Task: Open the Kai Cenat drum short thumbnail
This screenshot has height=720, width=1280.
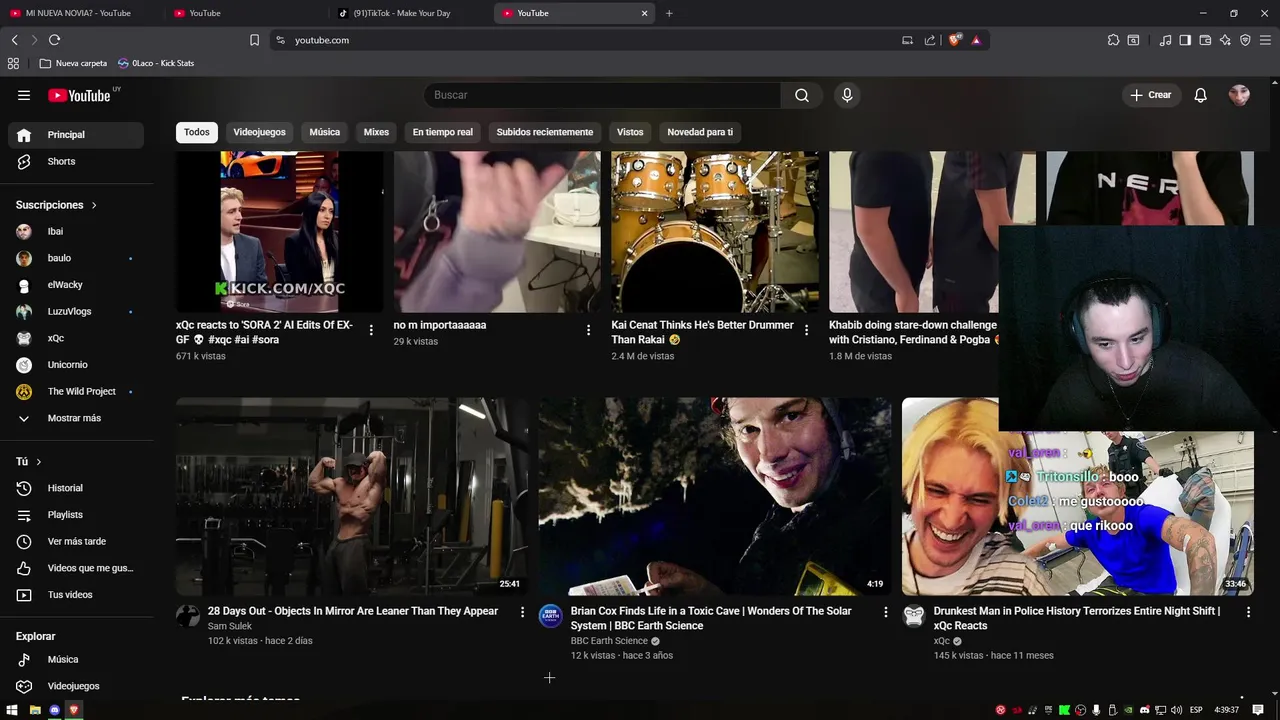Action: (715, 232)
